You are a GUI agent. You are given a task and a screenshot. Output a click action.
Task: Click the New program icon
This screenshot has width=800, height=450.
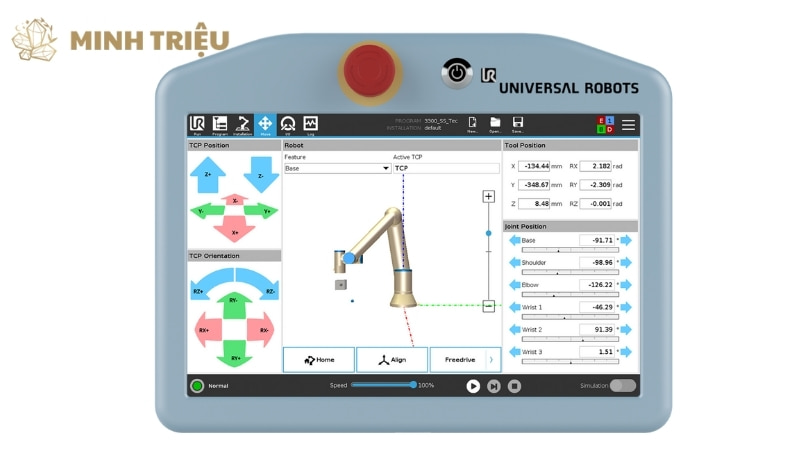[x=472, y=124]
